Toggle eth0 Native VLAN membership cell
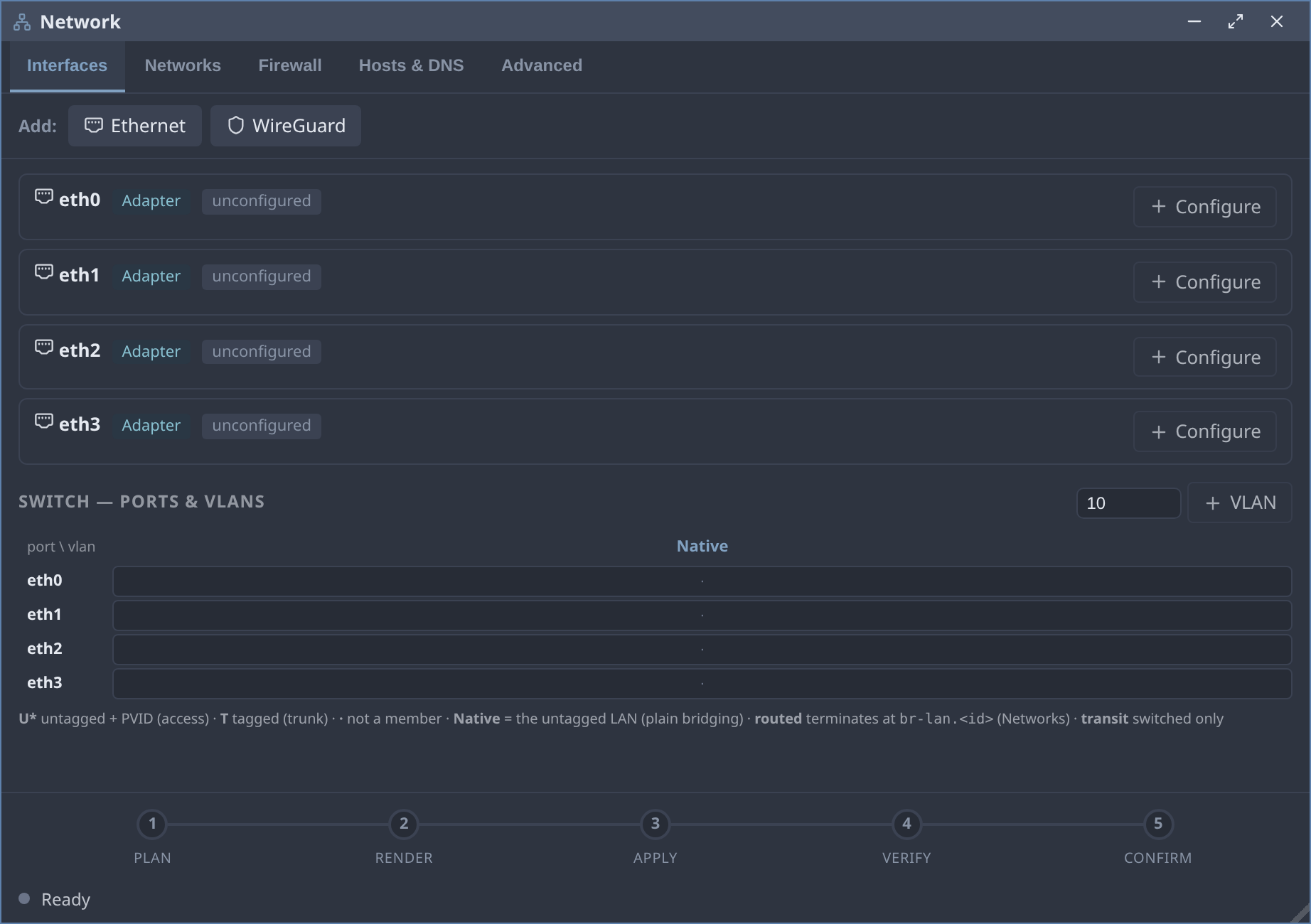Viewport: 1311px width, 924px height. click(702, 581)
